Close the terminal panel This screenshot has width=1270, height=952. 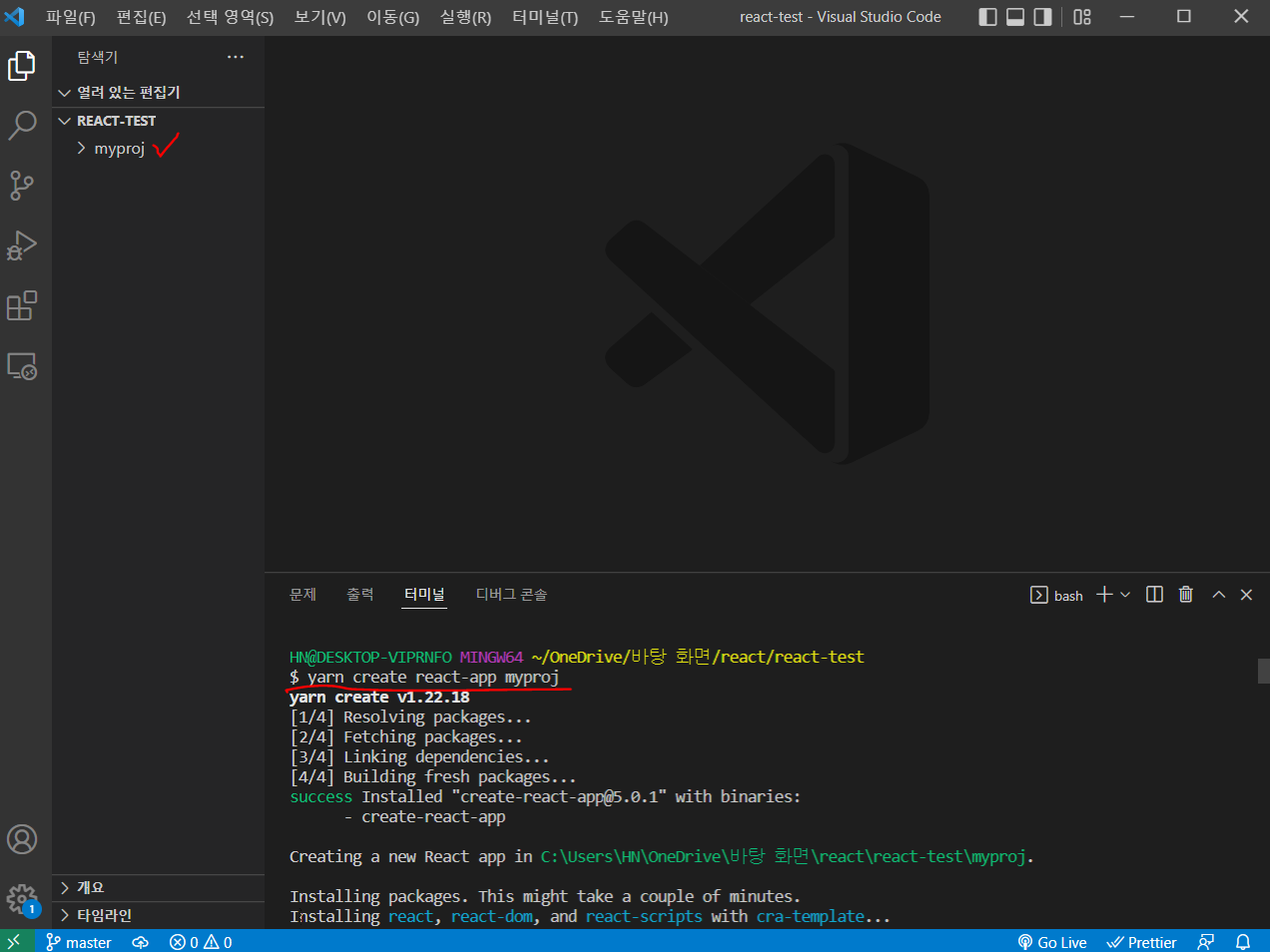[1246, 595]
